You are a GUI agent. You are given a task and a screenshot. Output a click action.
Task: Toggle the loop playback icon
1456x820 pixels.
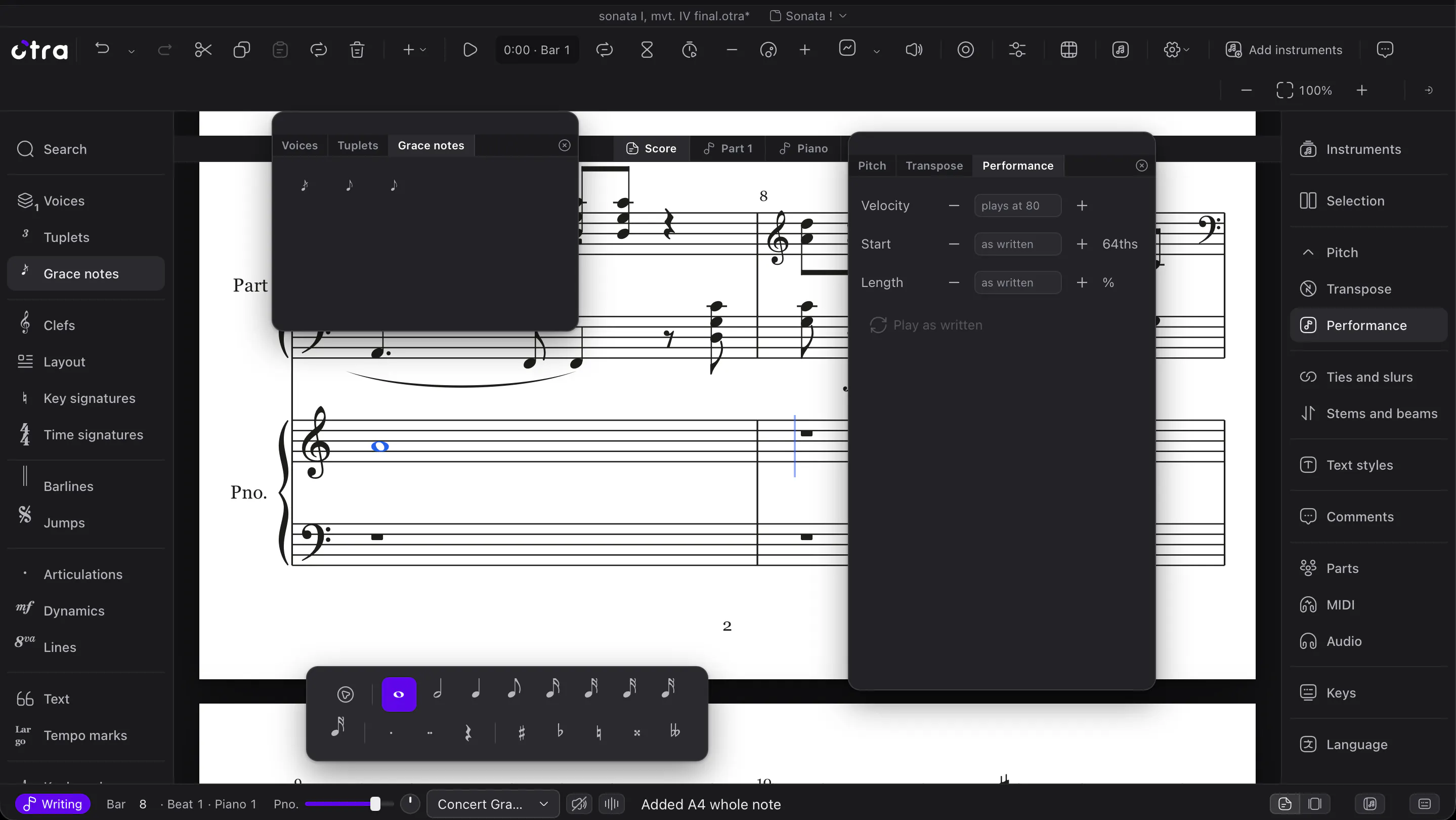[604, 50]
